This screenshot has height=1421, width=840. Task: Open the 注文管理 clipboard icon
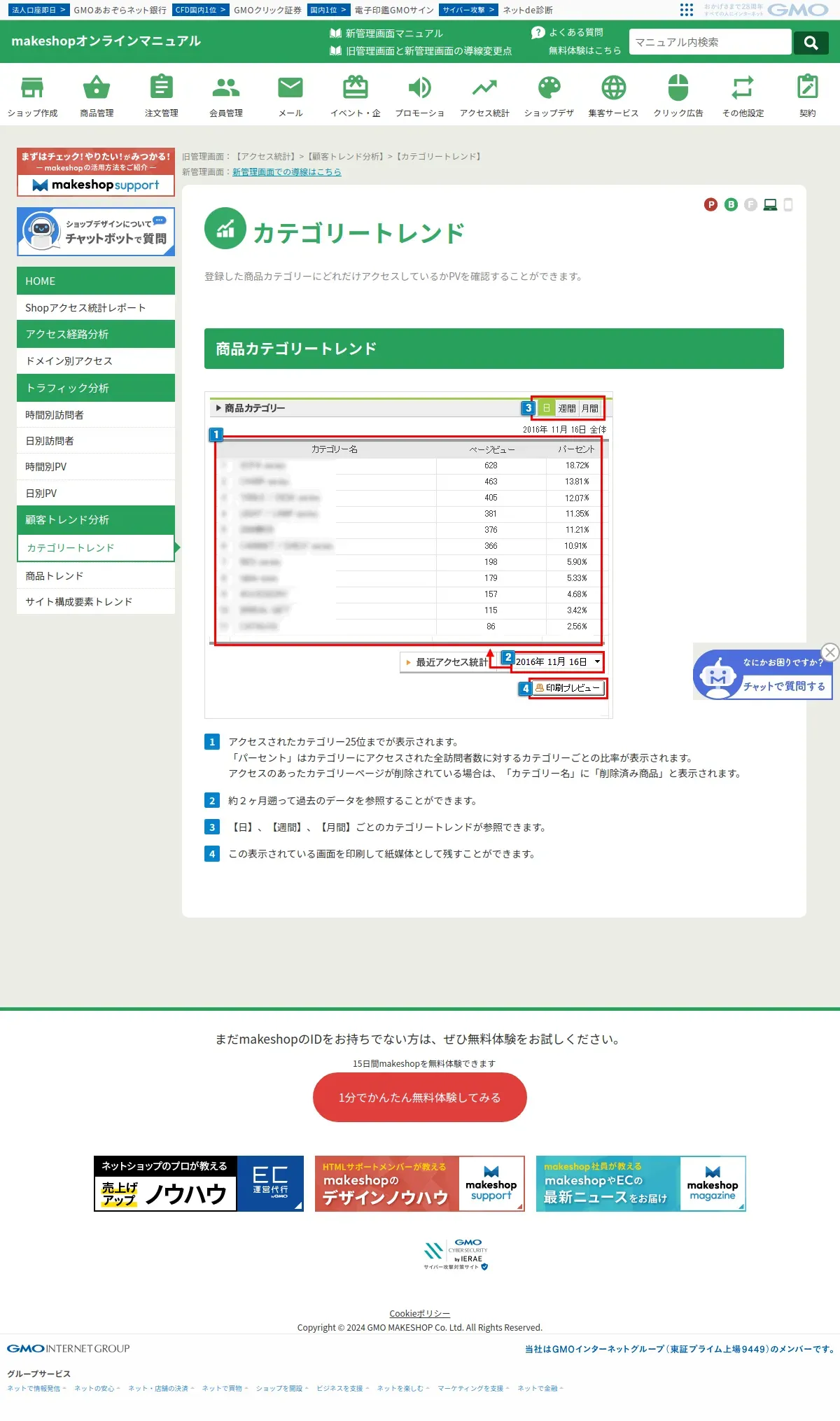[162, 87]
